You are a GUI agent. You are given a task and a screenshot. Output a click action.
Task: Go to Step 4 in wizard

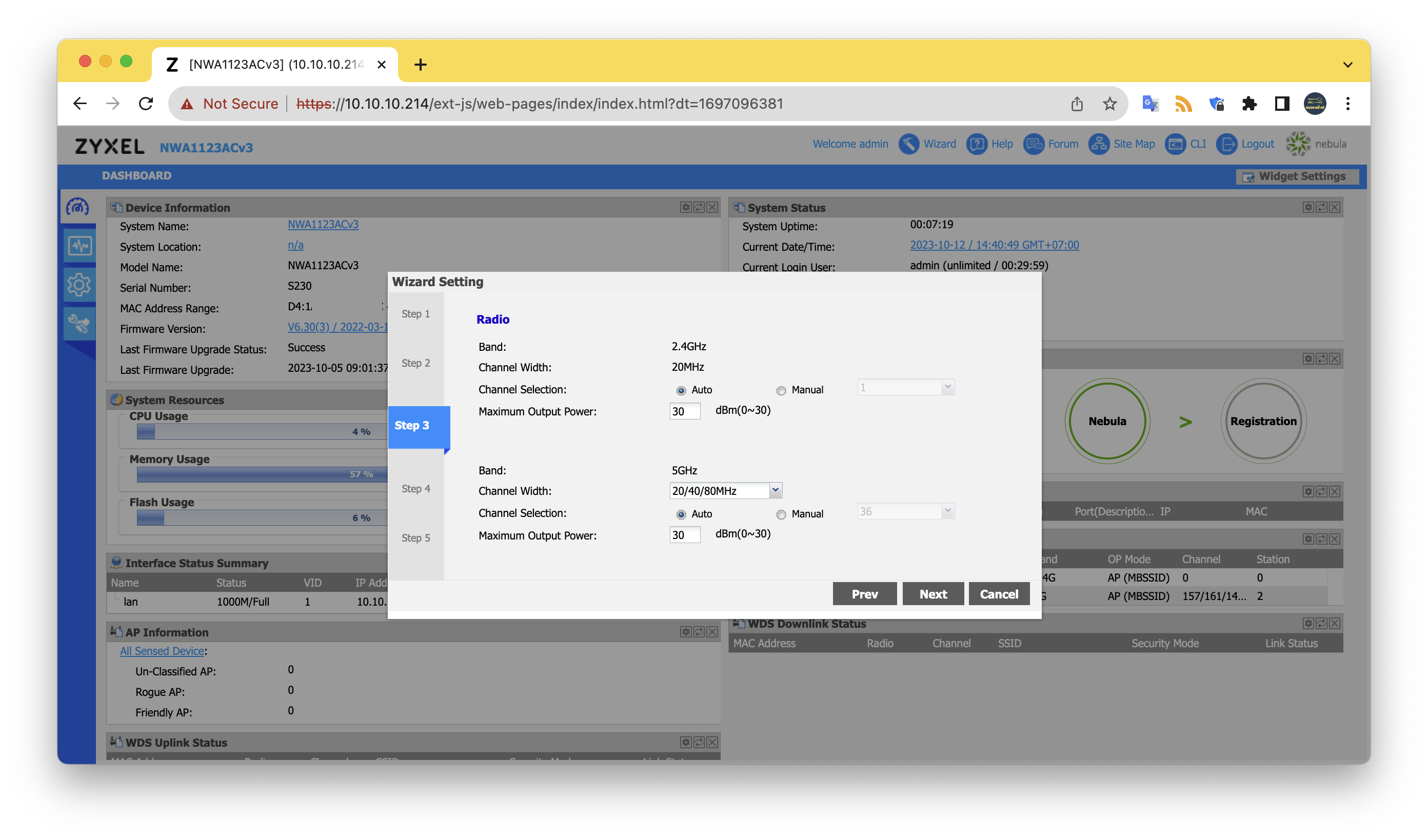(416, 489)
